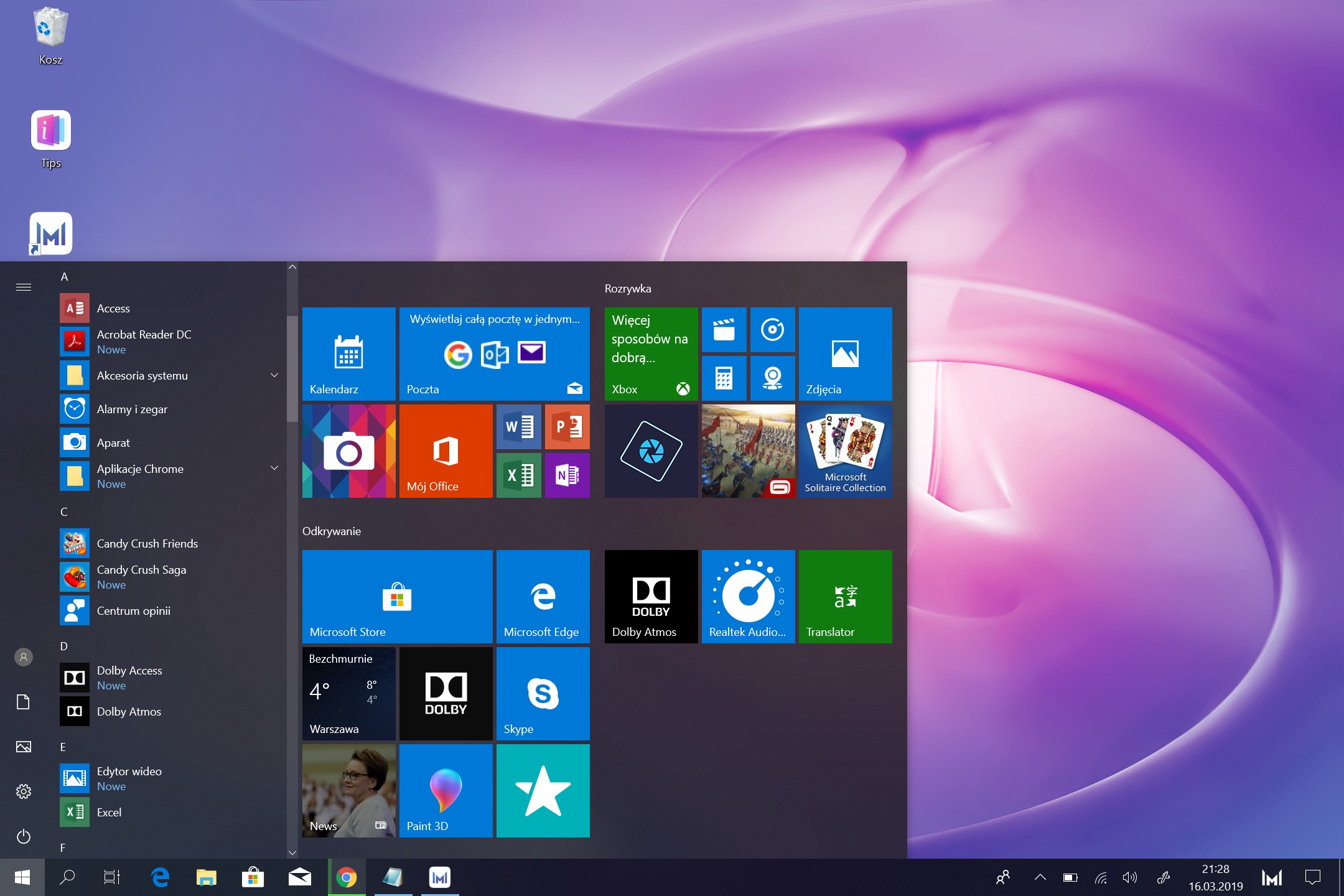Click the Windows Start button
This screenshot has width=1344, height=896.
coord(22,877)
